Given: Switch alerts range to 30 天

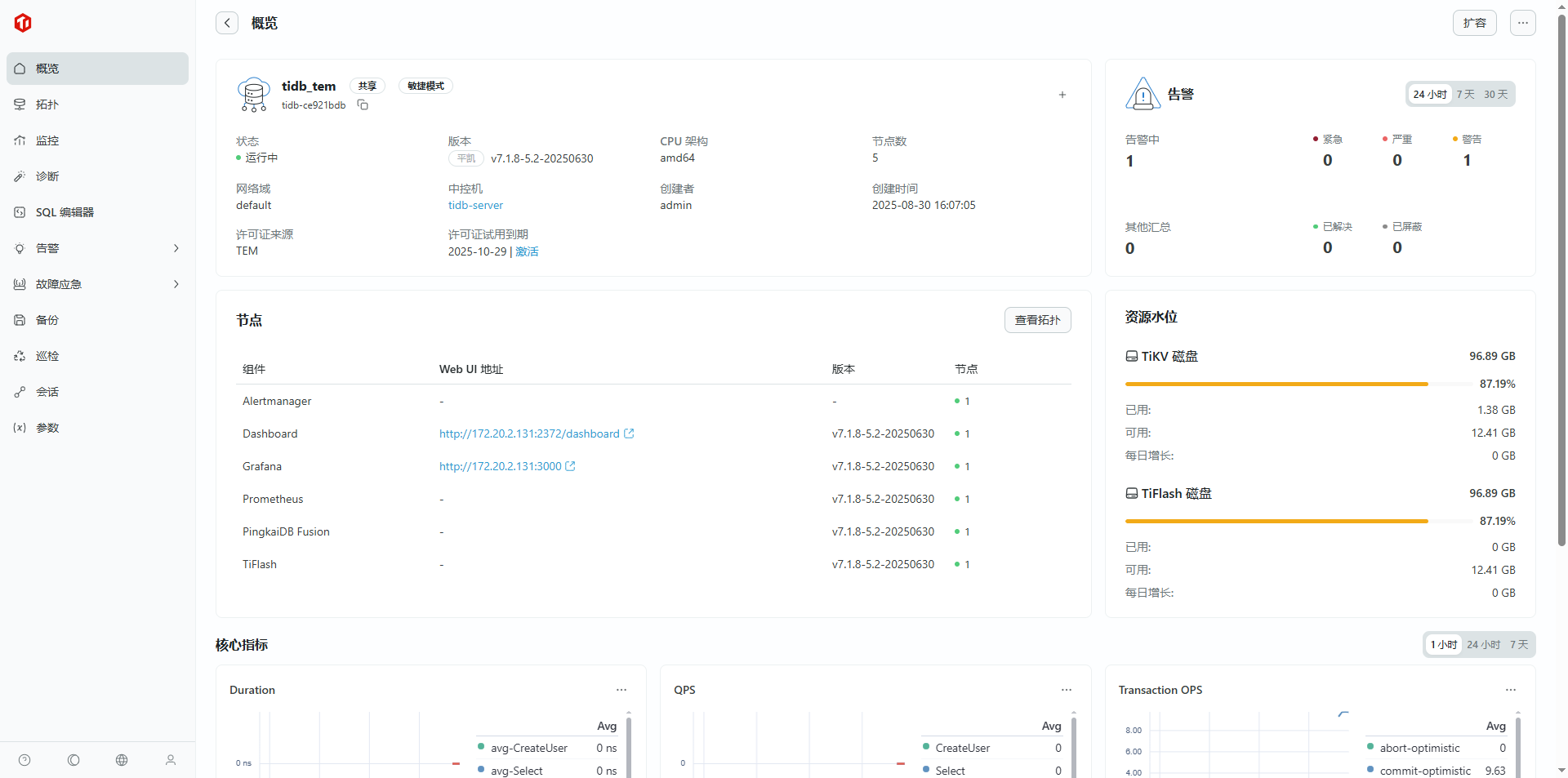Looking at the screenshot, I should click(1496, 94).
